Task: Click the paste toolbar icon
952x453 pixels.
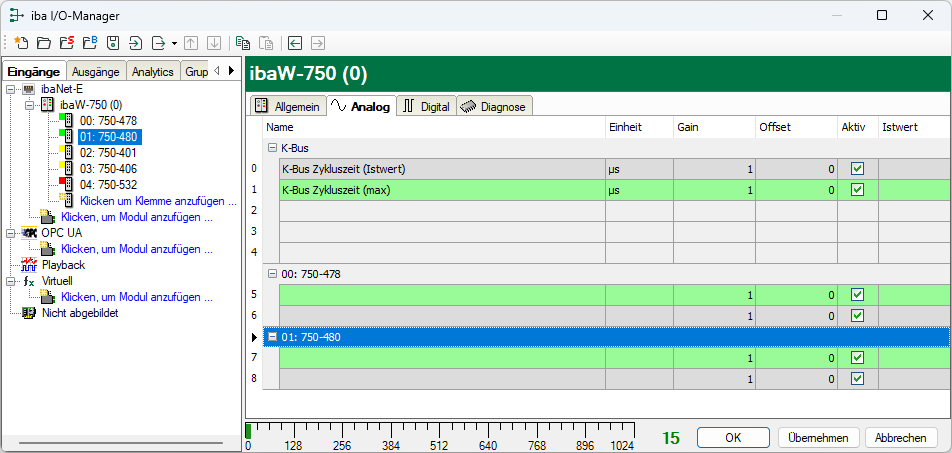Action: [x=266, y=43]
